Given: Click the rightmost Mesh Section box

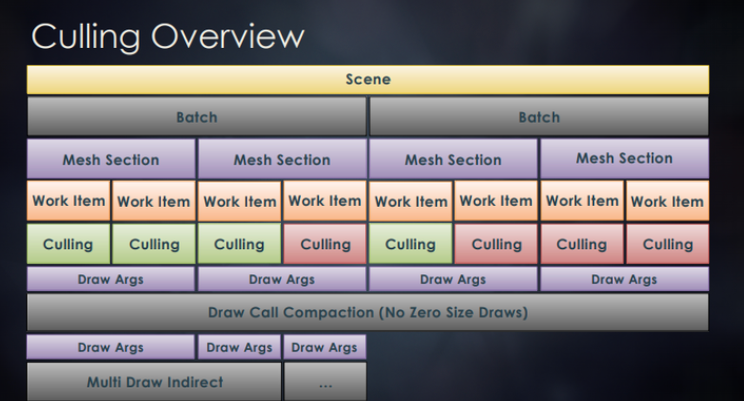Looking at the screenshot, I should pyautogui.click(x=624, y=158).
